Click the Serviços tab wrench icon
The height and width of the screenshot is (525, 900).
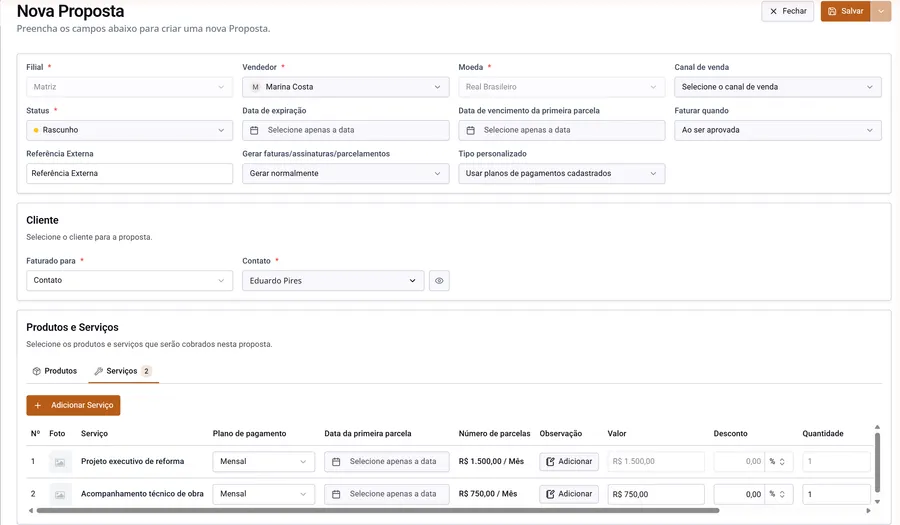[99, 371]
